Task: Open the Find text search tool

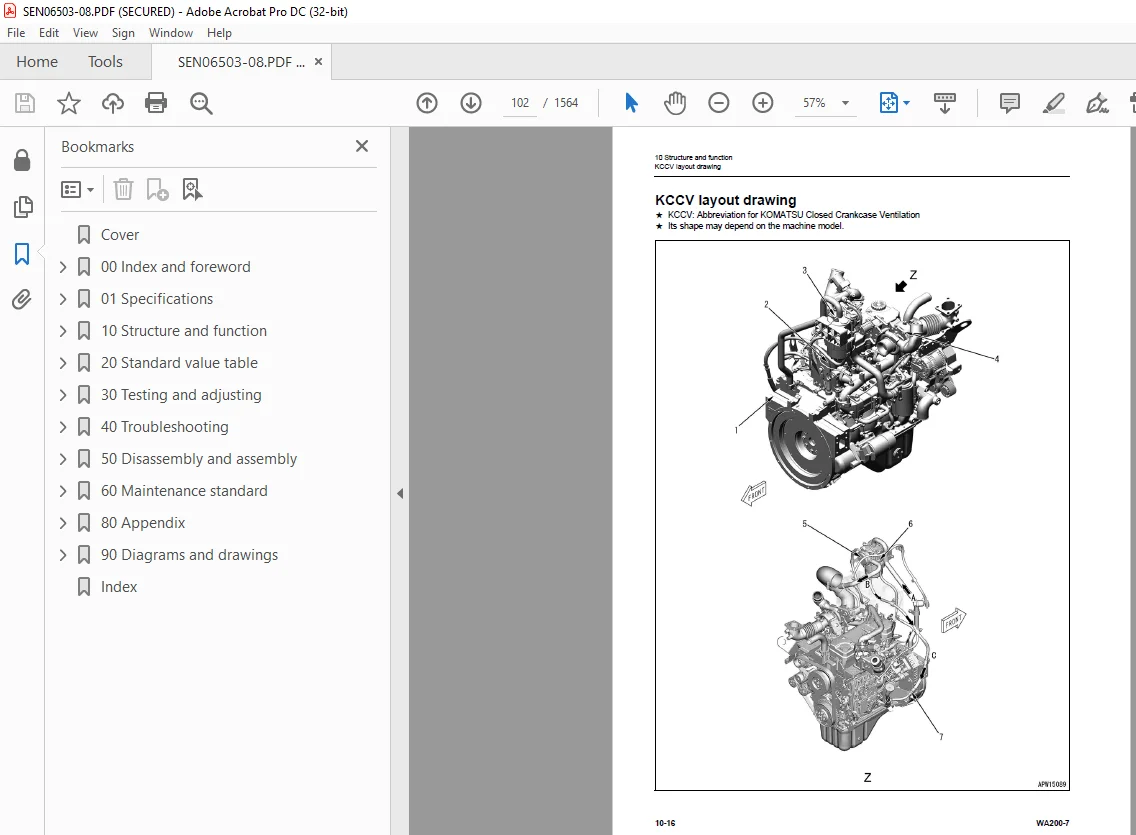Action: [x=201, y=103]
